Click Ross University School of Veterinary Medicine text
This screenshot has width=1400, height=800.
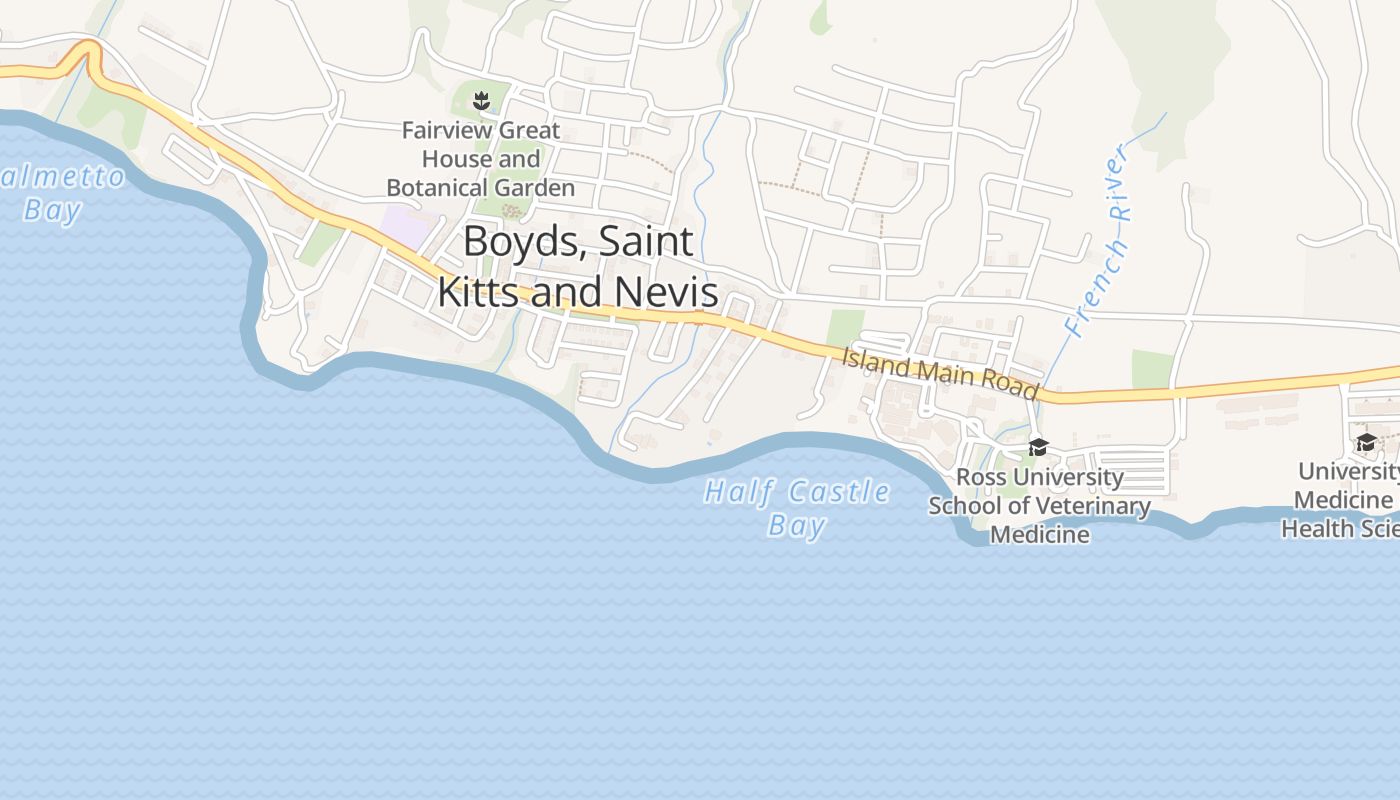[1040, 506]
